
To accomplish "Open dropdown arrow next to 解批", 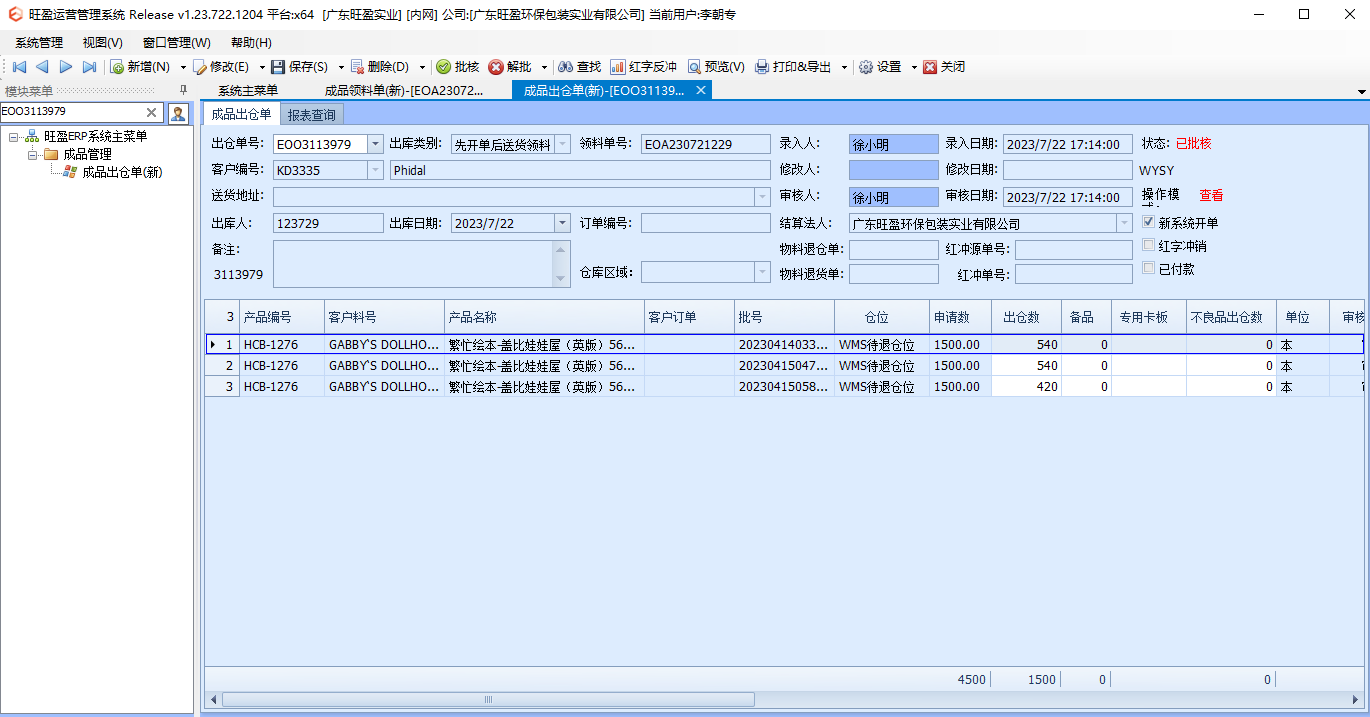I will coord(544,67).
